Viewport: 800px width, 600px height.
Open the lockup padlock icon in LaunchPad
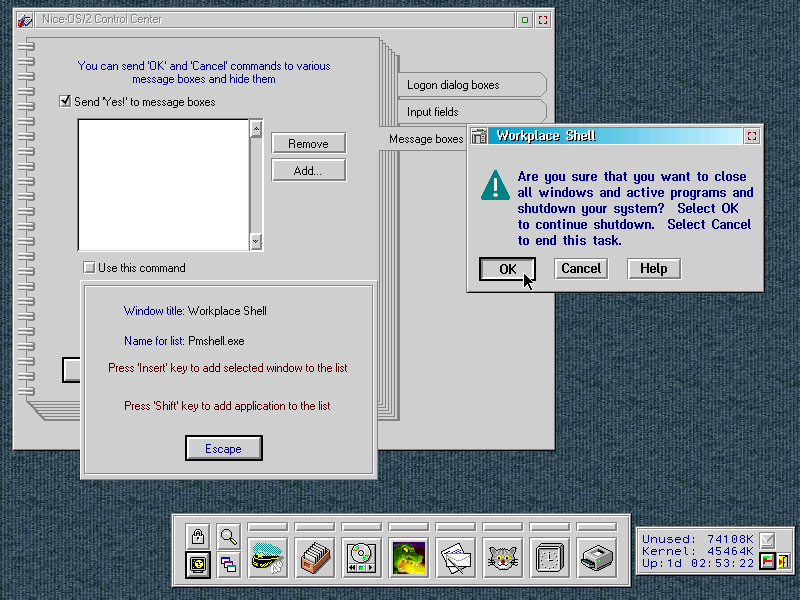pyautogui.click(x=198, y=536)
